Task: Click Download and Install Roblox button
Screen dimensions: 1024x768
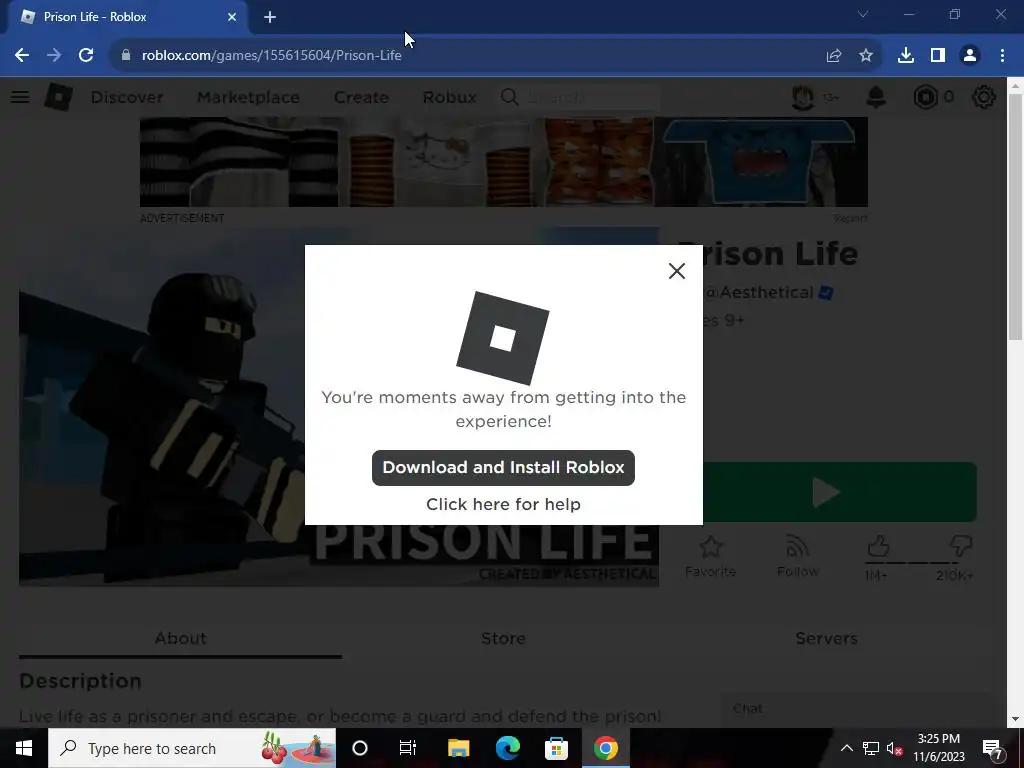Action: (503, 468)
